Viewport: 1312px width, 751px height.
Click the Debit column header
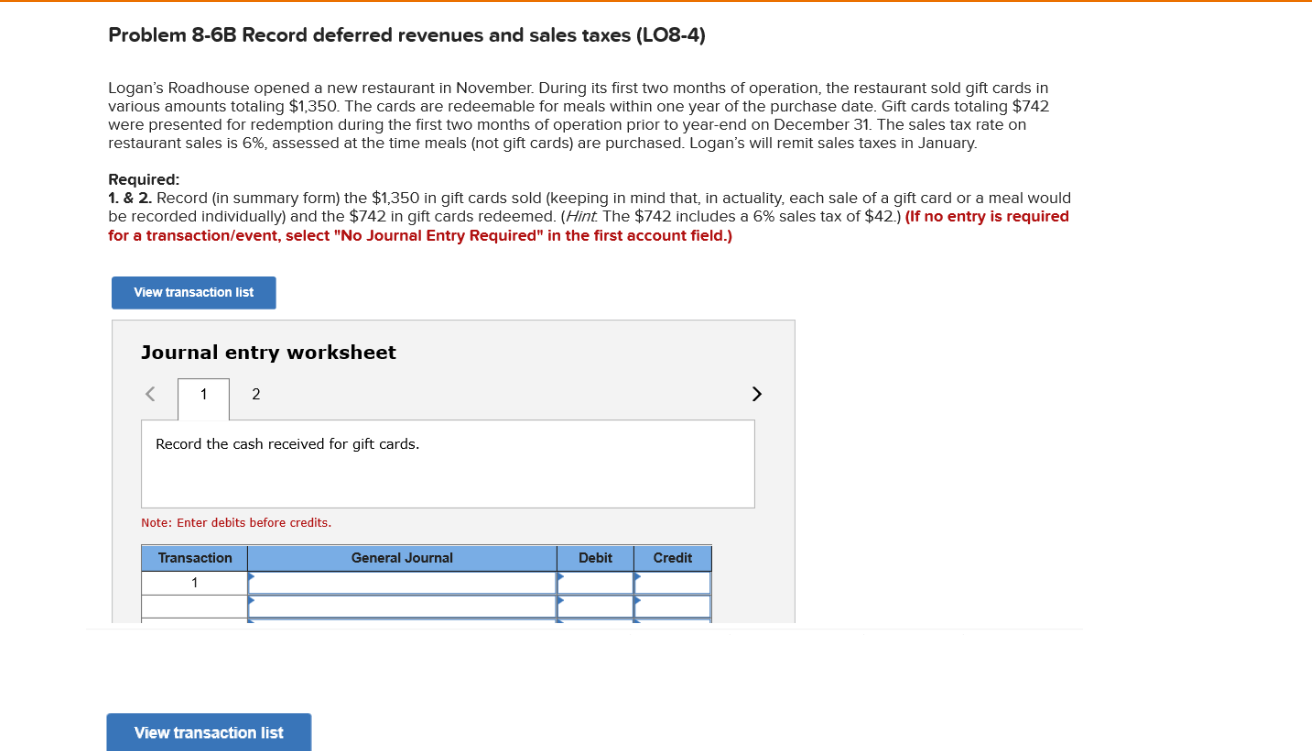(595, 558)
